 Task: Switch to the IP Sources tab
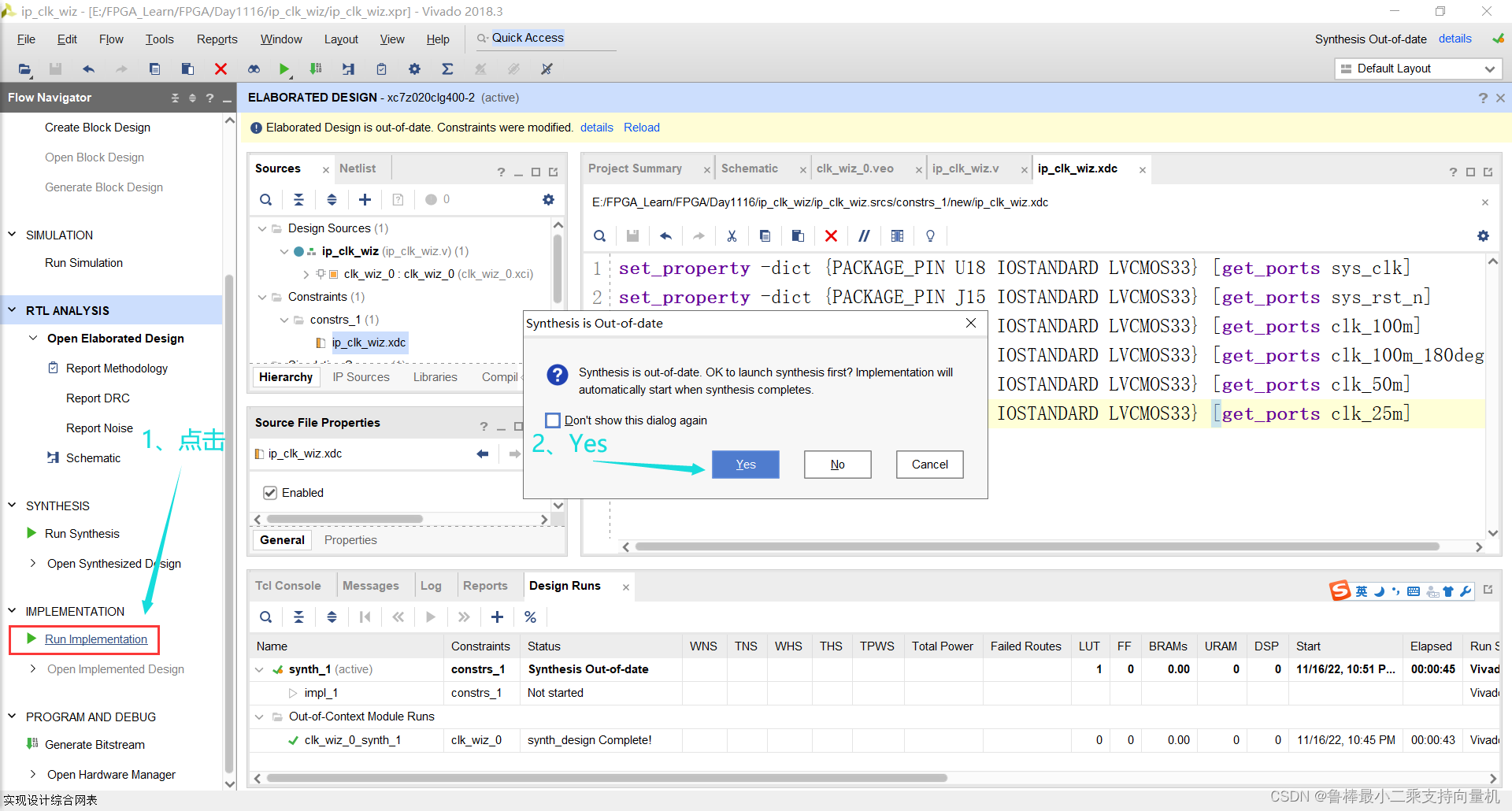(x=361, y=377)
